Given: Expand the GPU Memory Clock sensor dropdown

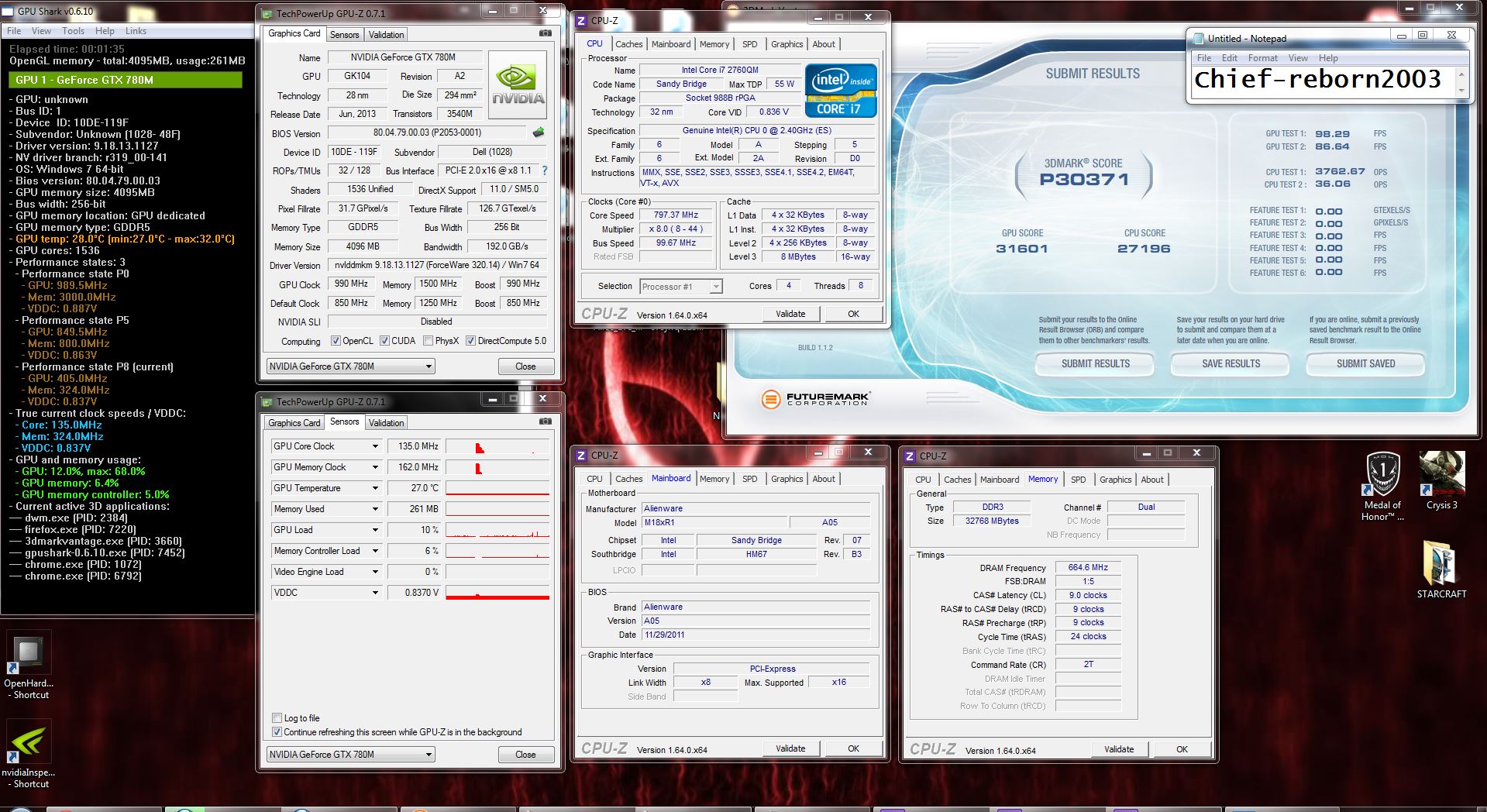Looking at the screenshot, I should tap(375, 467).
